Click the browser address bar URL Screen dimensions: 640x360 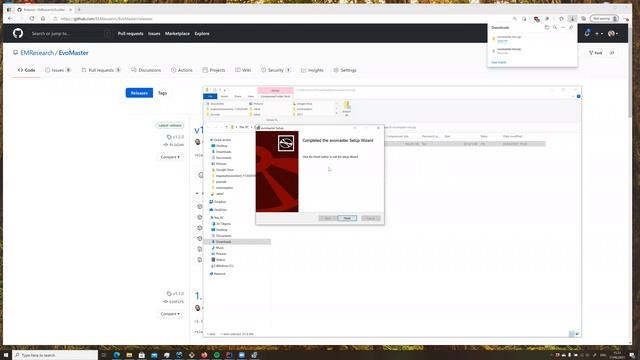[x=107, y=19]
